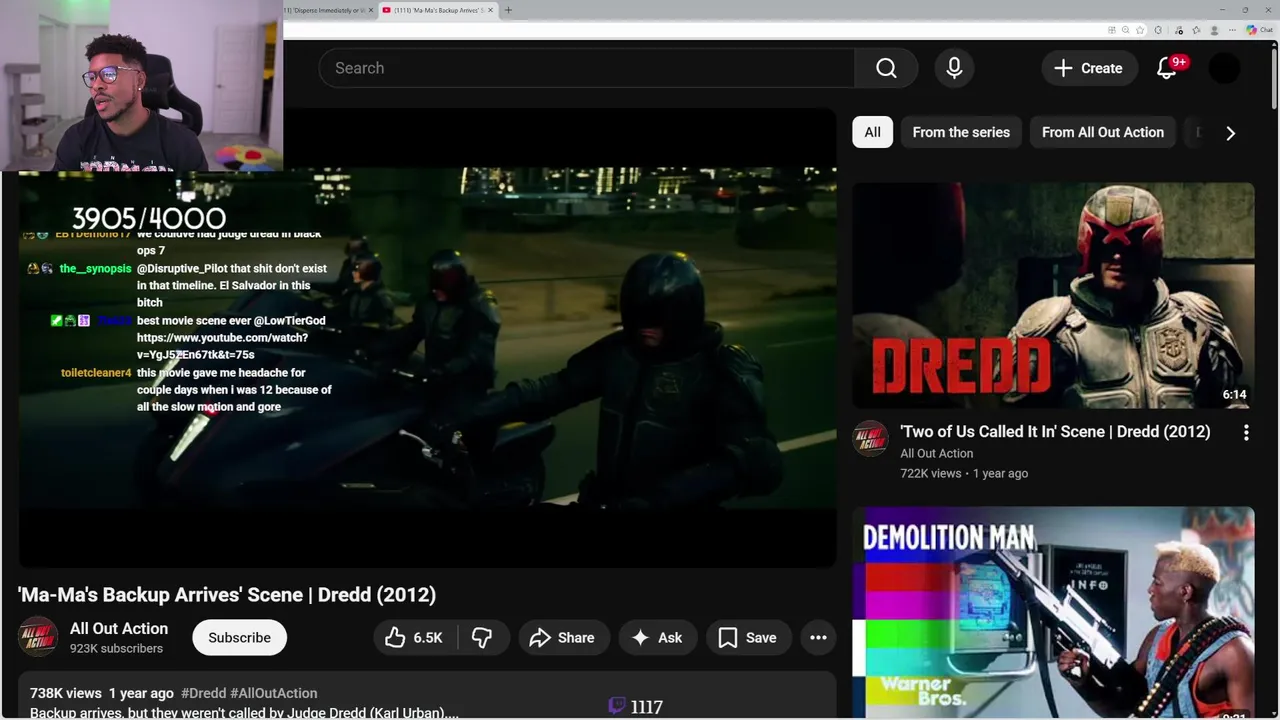
Task: Open All Out Action link under recommended video
Action: click(x=937, y=454)
